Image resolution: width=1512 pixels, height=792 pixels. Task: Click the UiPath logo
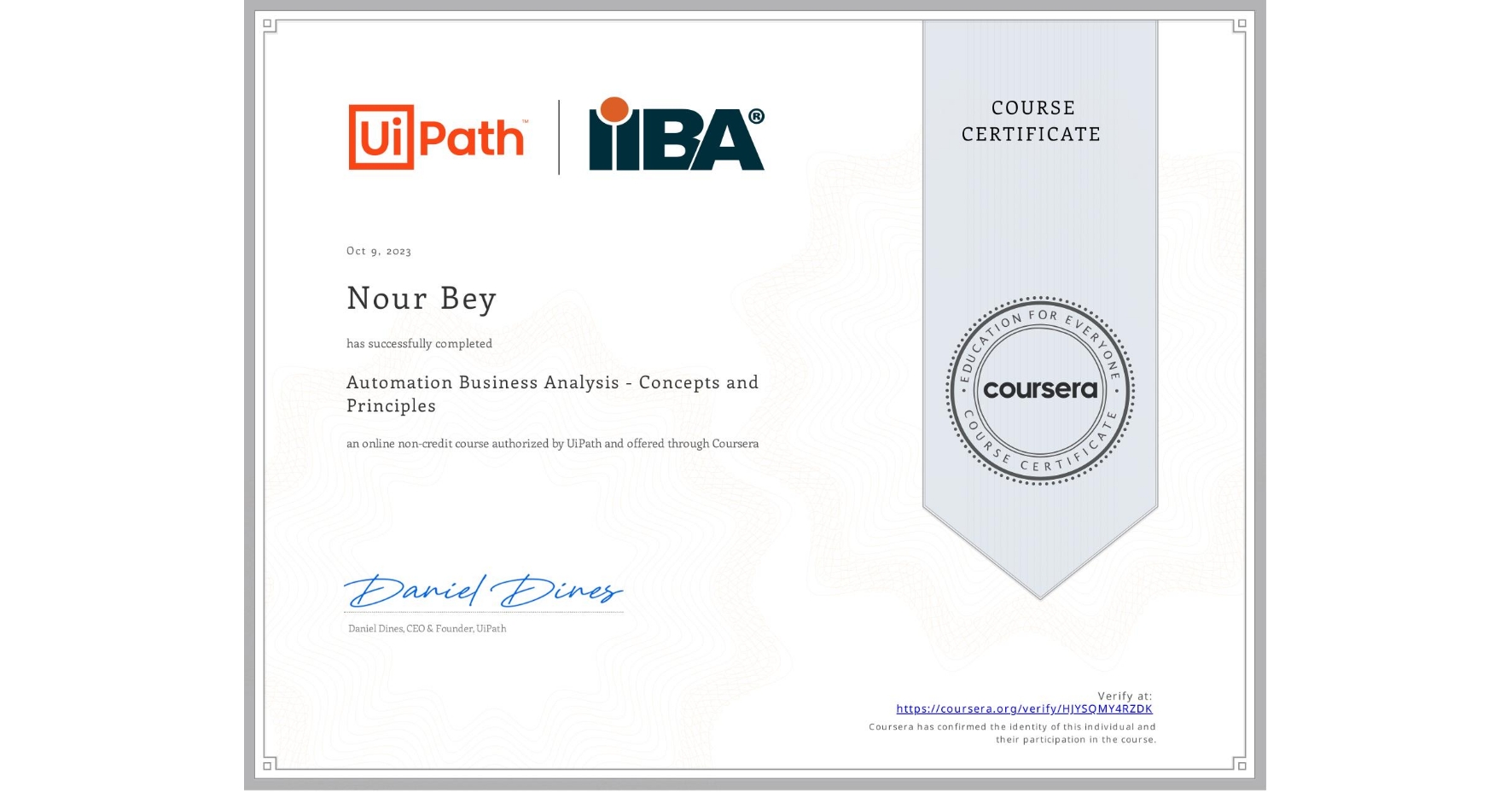(x=437, y=137)
